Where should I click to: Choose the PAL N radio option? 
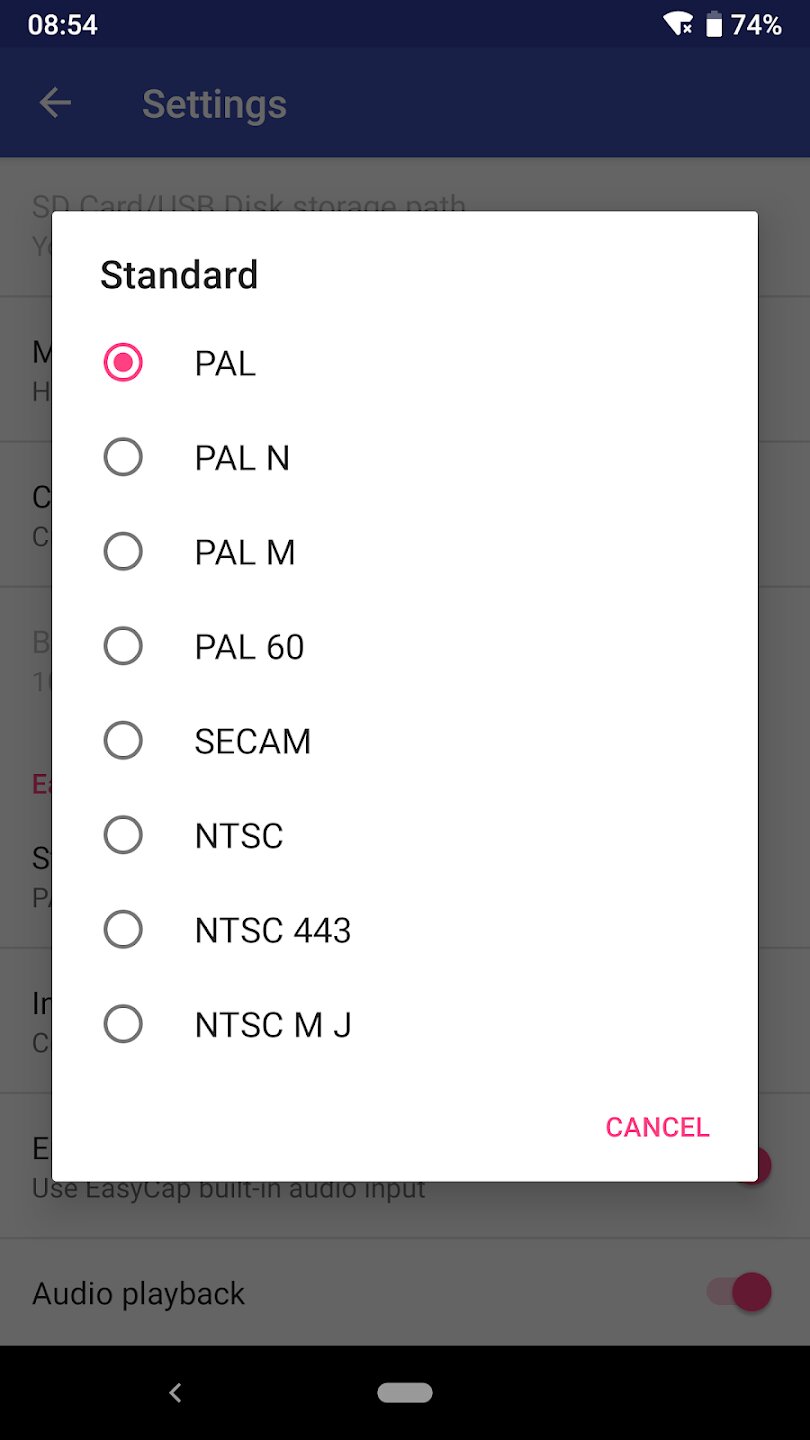click(x=123, y=458)
